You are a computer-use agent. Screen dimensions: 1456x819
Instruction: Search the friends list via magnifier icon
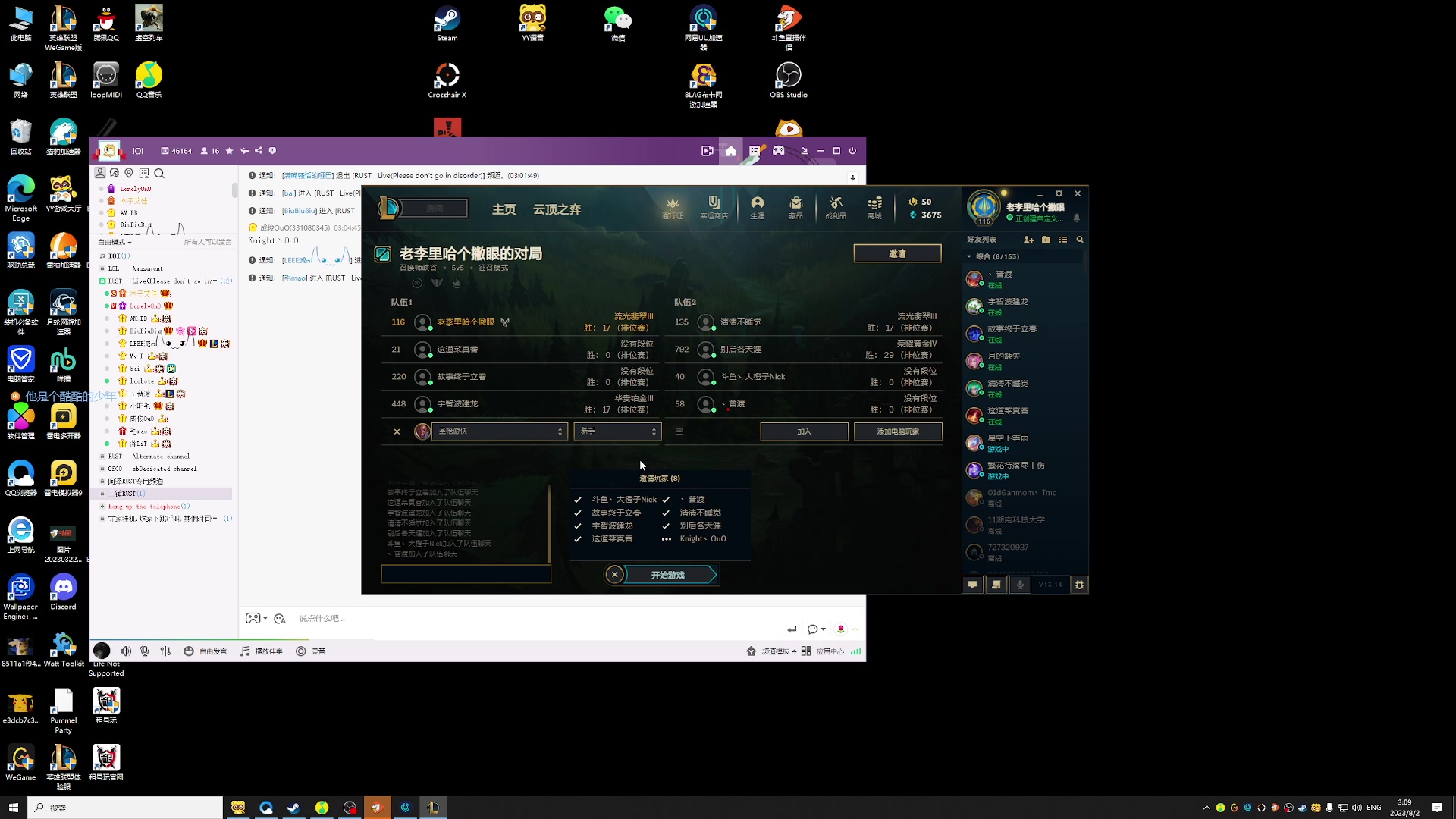point(1080,240)
